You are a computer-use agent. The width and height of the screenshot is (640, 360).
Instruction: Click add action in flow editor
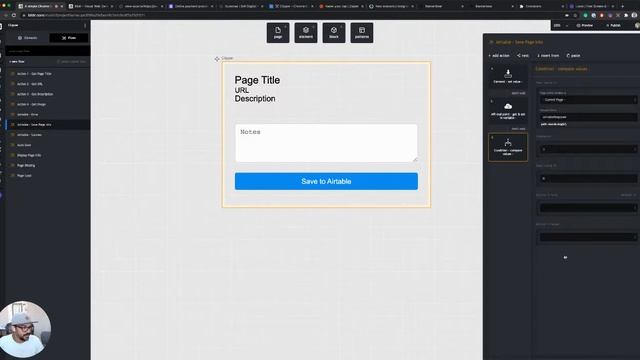tap(499, 56)
